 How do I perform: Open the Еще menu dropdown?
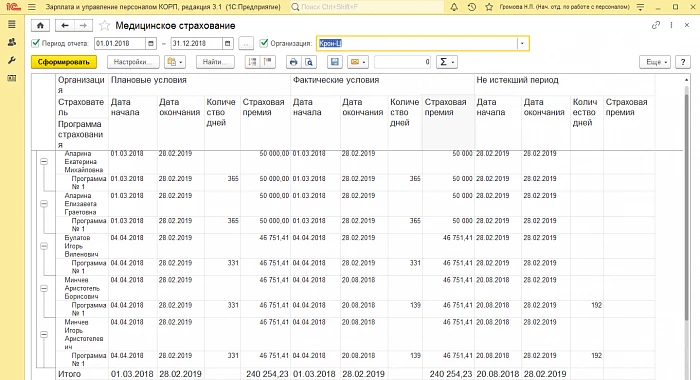pyautogui.click(x=655, y=62)
